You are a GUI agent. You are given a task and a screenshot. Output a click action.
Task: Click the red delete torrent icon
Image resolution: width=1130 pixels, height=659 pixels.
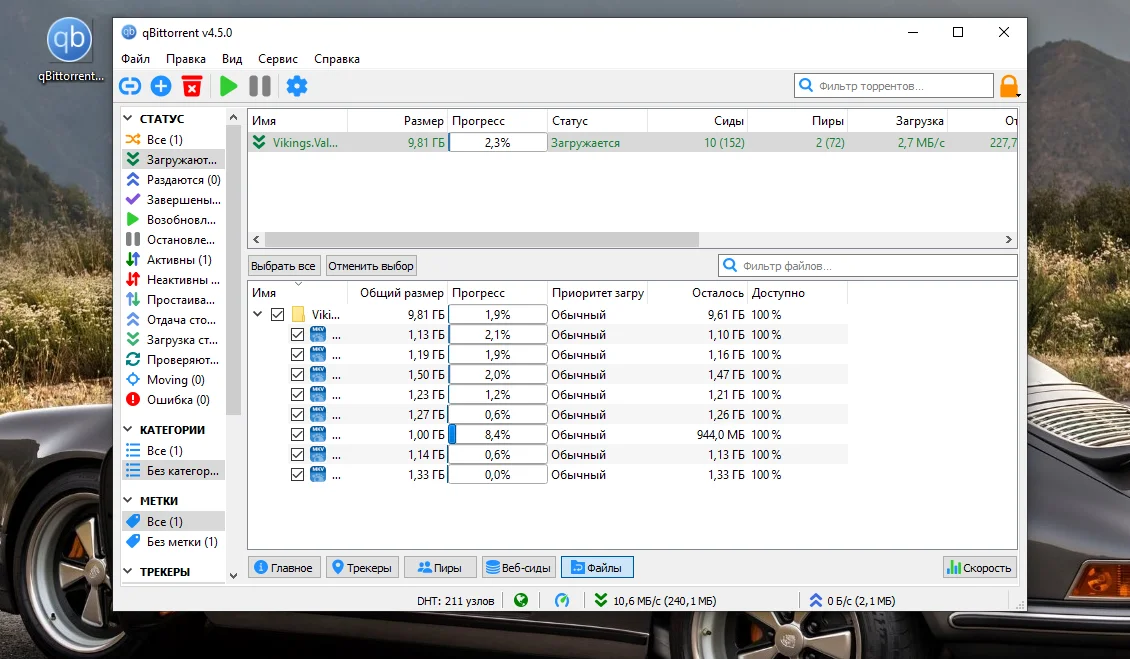(x=192, y=86)
